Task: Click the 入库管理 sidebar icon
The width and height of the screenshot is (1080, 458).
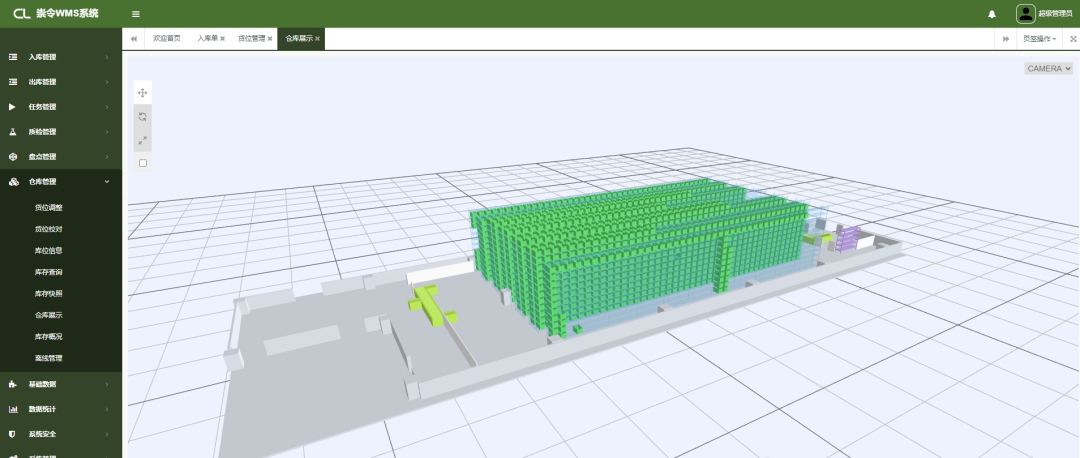Action: [x=12, y=57]
